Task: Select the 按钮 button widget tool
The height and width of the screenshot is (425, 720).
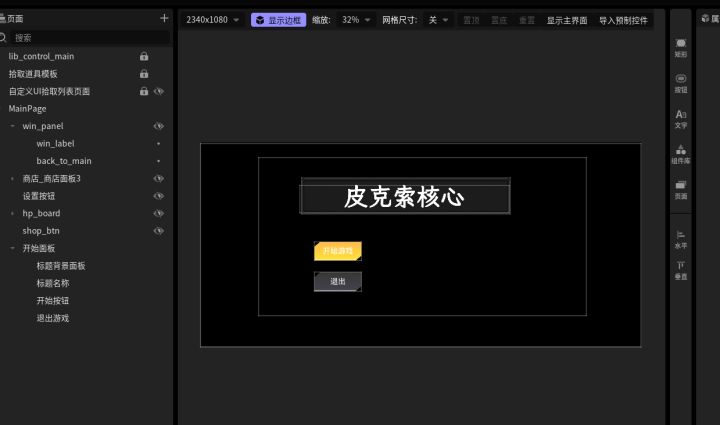Action: (x=681, y=82)
